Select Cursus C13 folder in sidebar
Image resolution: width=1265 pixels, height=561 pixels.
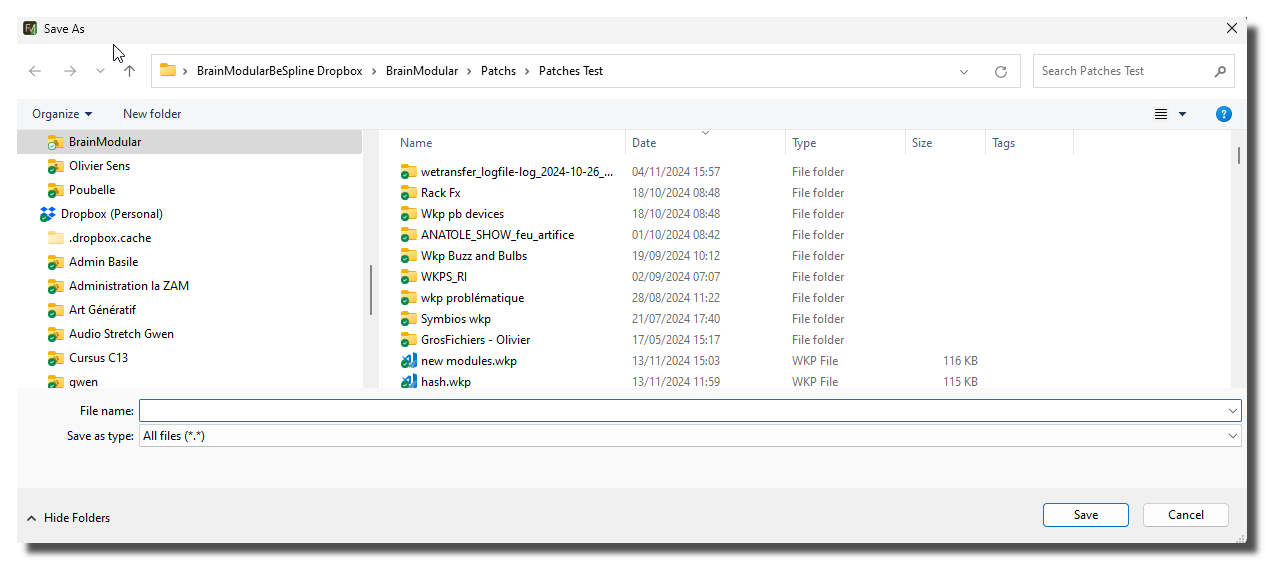[x=98, y=358]
